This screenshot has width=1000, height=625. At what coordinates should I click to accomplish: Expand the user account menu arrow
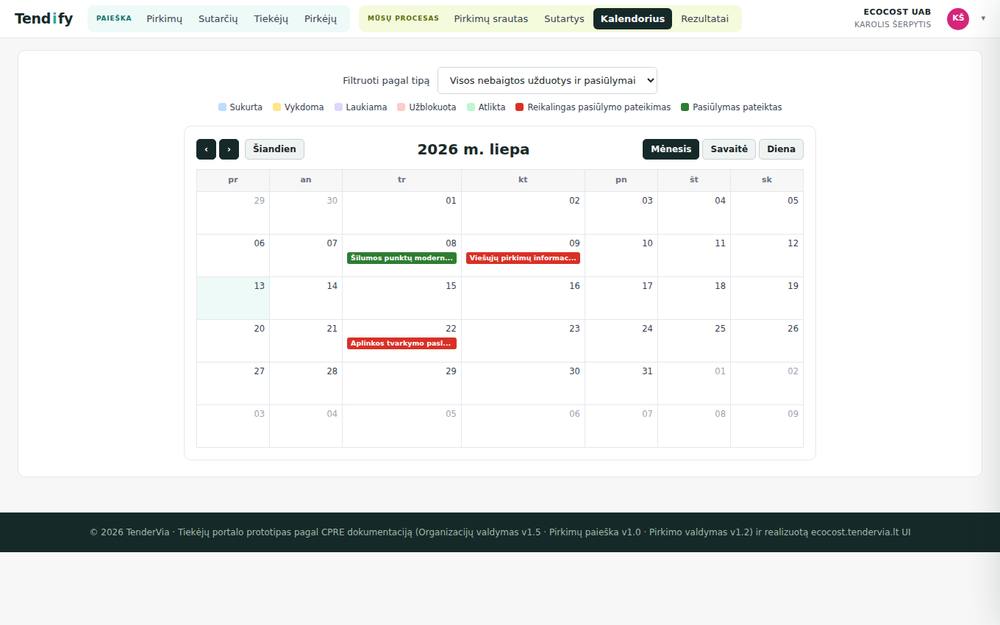click(983, 18)
